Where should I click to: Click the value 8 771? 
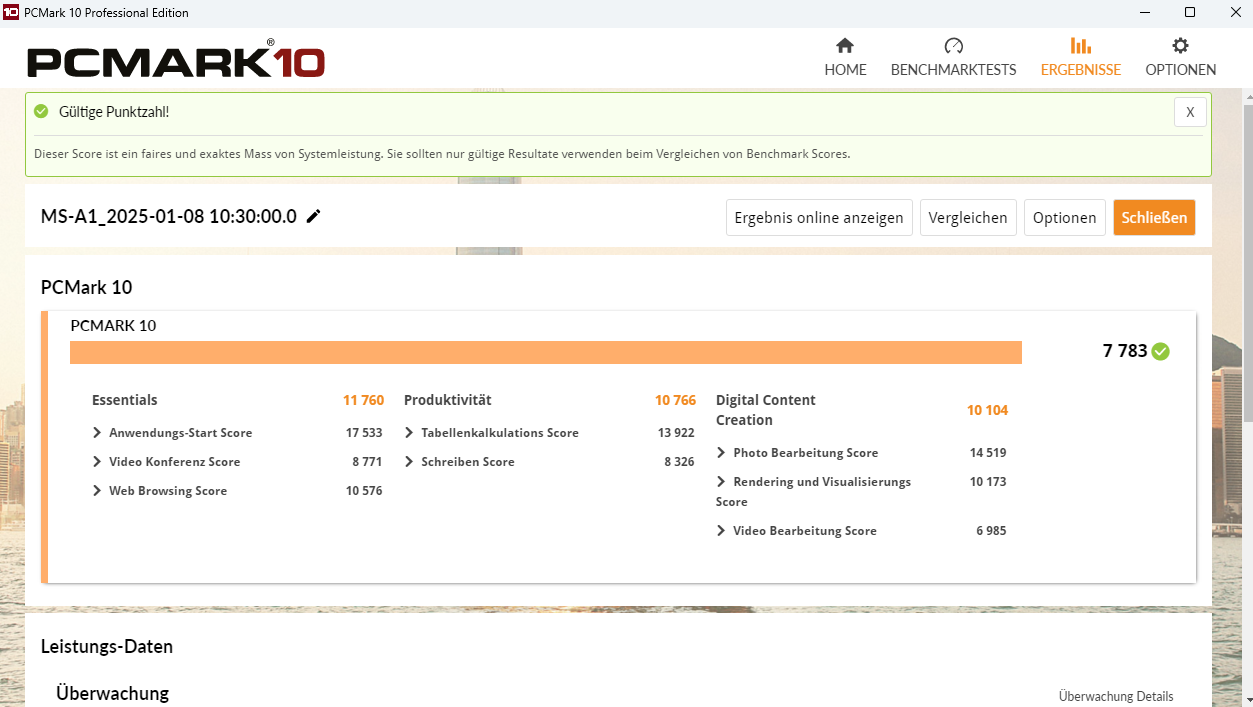[x=367, y=462]
